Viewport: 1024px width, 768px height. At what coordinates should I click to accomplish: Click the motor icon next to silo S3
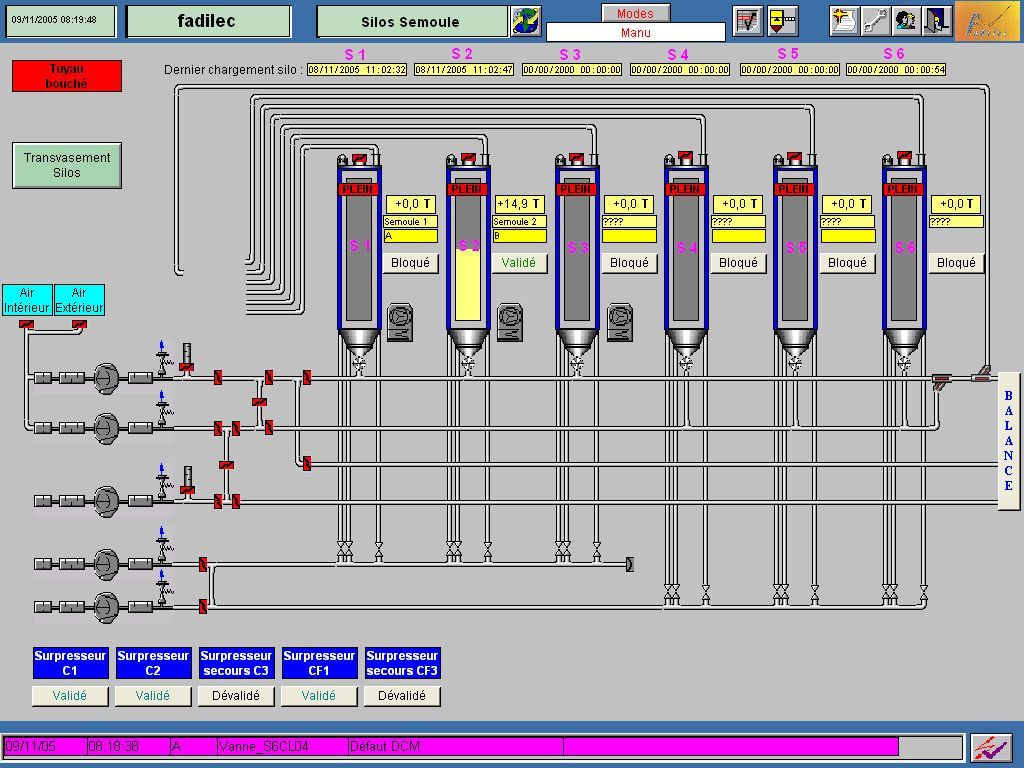click(x=620, y=321)
